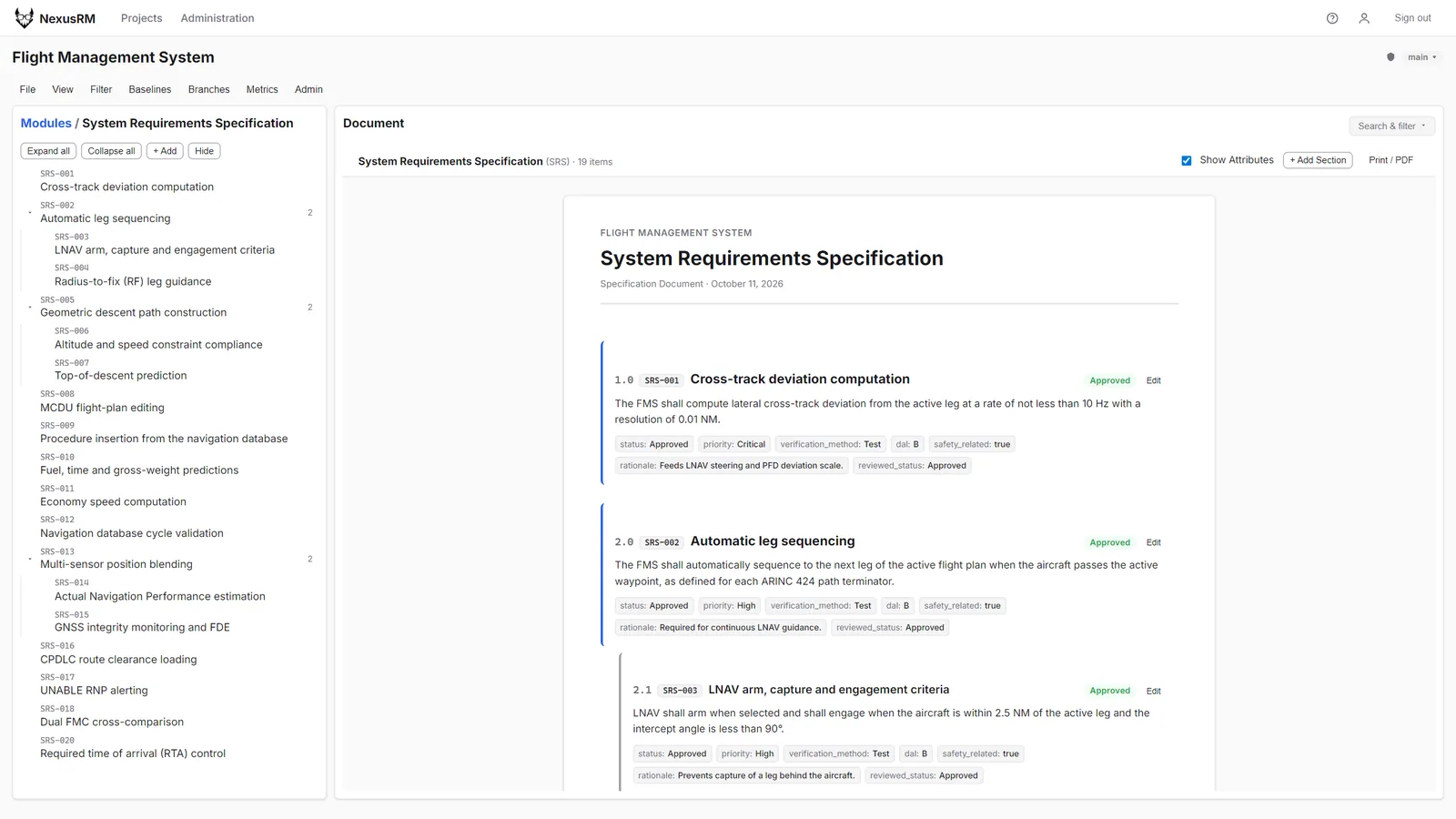Edit SRS-003 LNAV arm requirement
Screen dimensions: 1456x819
pos(1153,692)
